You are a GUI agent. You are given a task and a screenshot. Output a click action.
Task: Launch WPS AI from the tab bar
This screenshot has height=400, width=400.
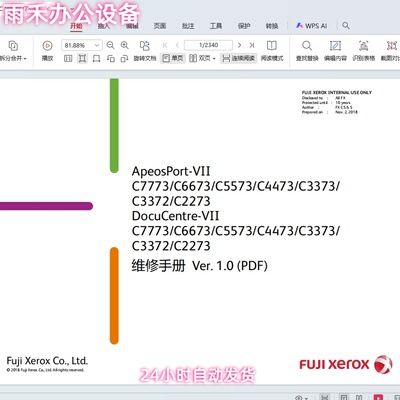(312, 26)
